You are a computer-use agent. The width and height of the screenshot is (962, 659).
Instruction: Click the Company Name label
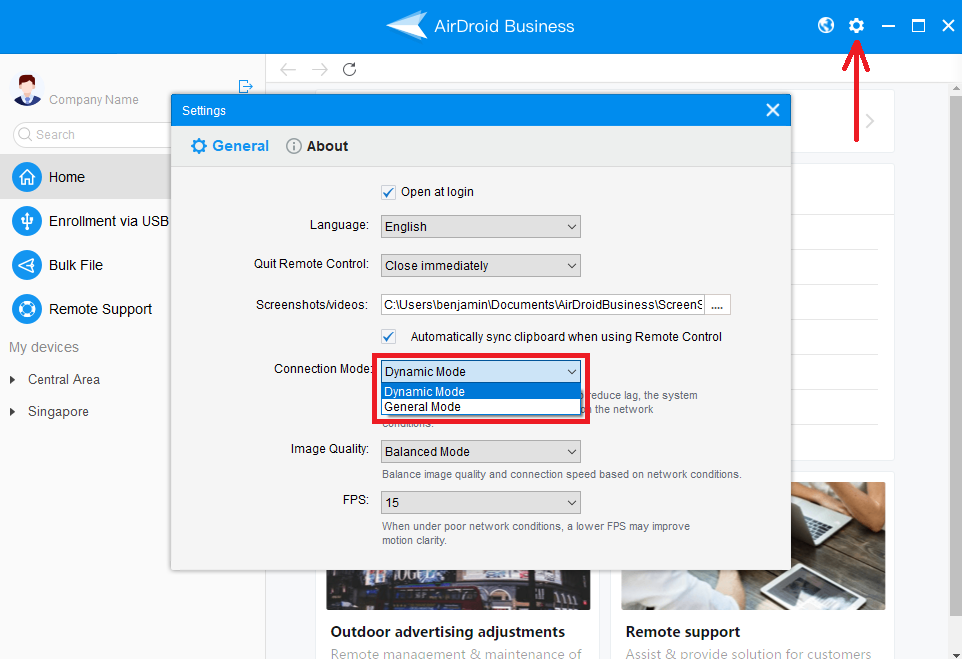94,99
